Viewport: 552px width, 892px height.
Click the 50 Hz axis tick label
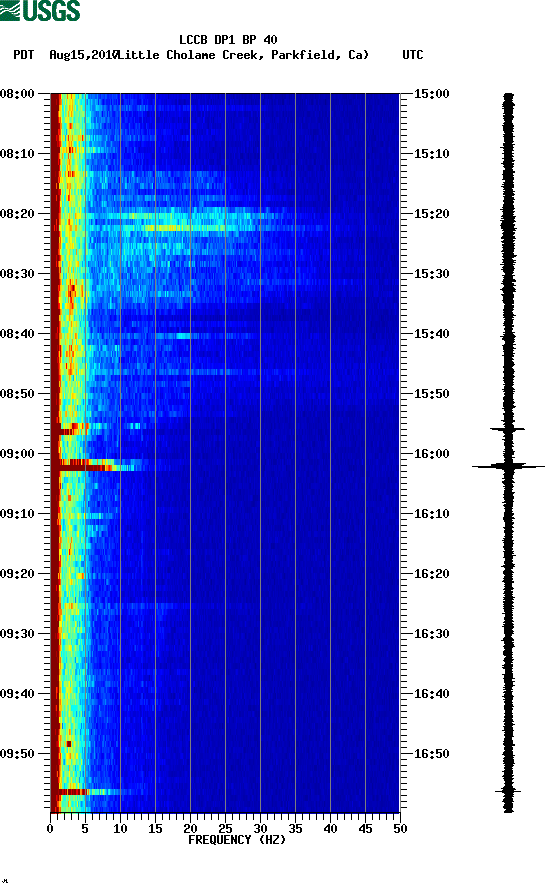(400, 829)
